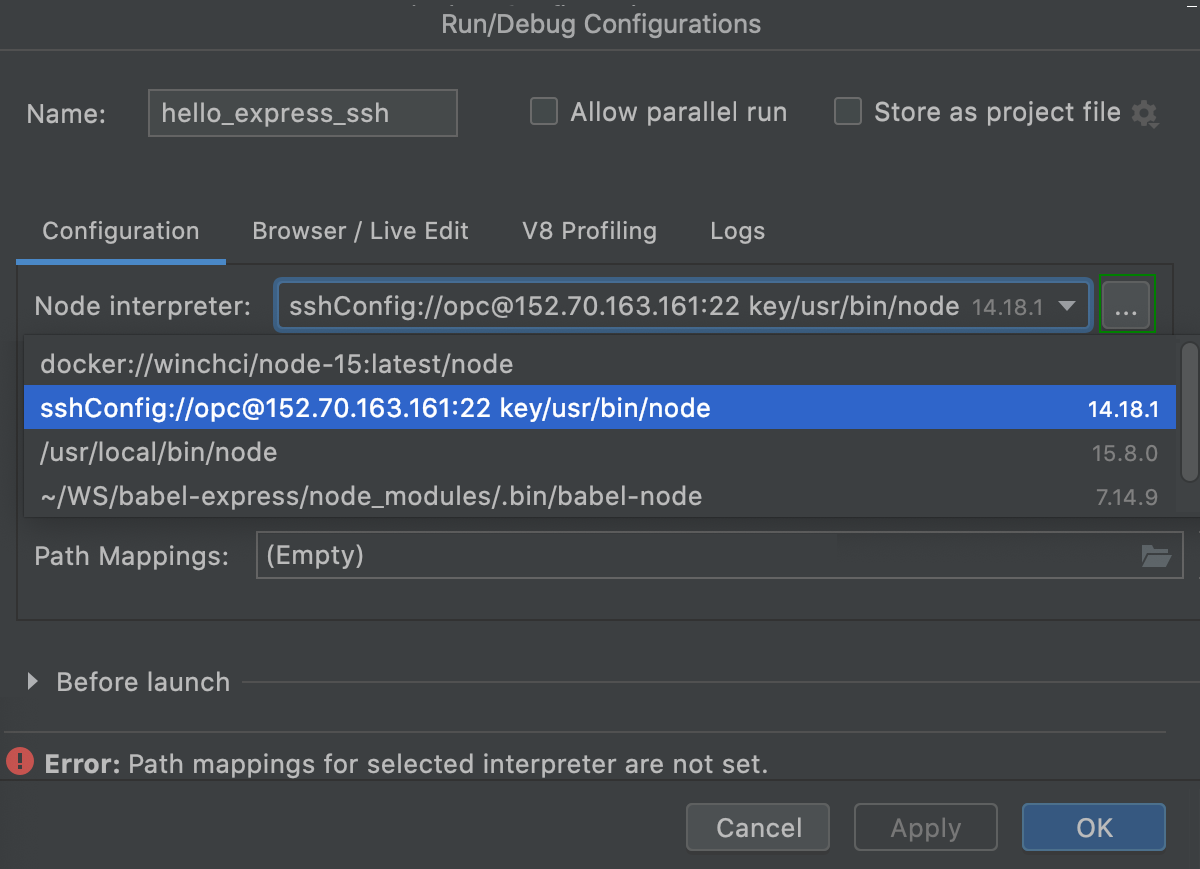Select the babel-node interpreter entry
1200x869 pixels.
[x=368, y=495]
